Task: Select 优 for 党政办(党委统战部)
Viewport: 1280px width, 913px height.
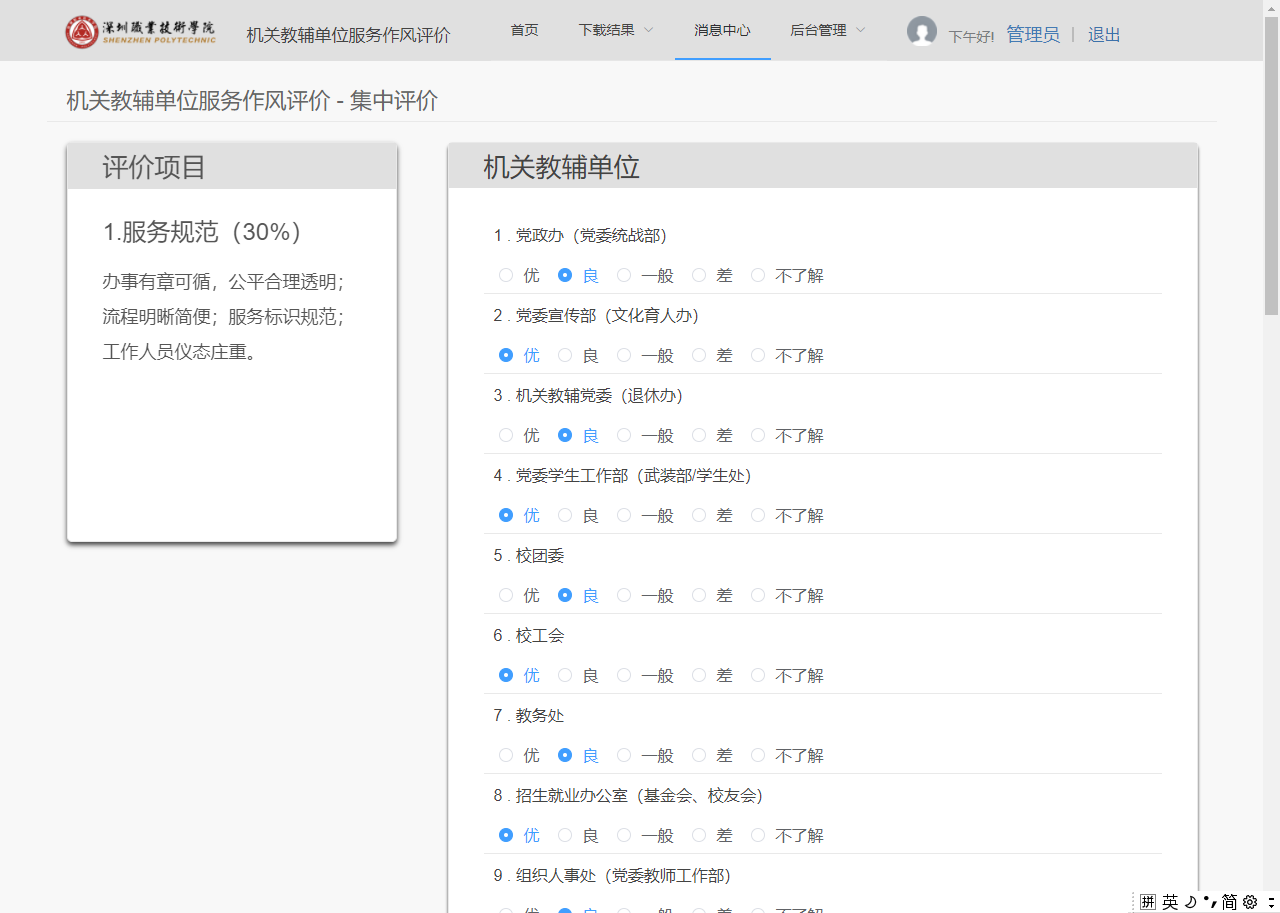Action: (506, 275)
